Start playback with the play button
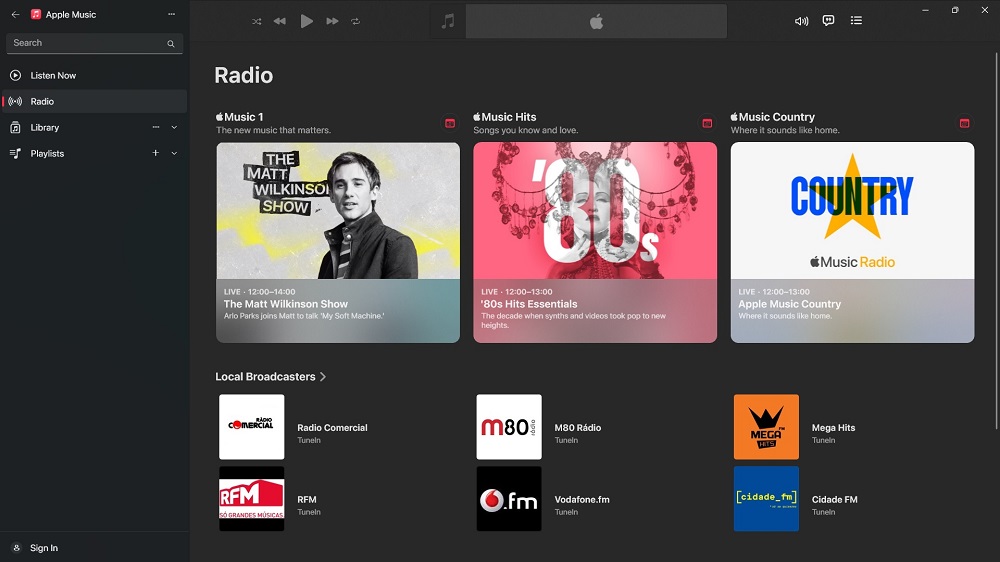This screenshot has height=562, width=1000. point(307,21)
